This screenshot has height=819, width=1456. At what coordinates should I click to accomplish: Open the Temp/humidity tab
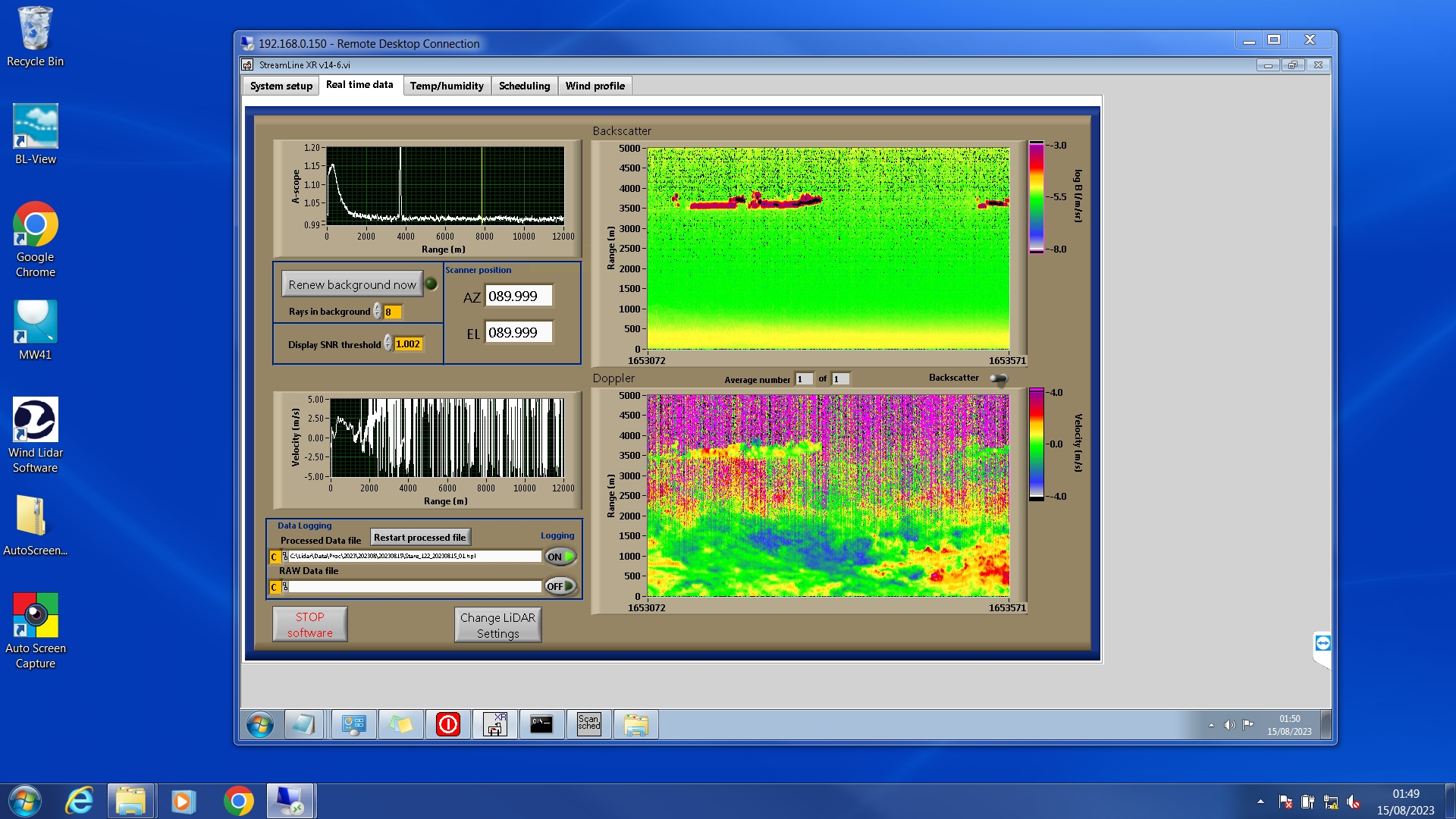click(x=447, y=86)
